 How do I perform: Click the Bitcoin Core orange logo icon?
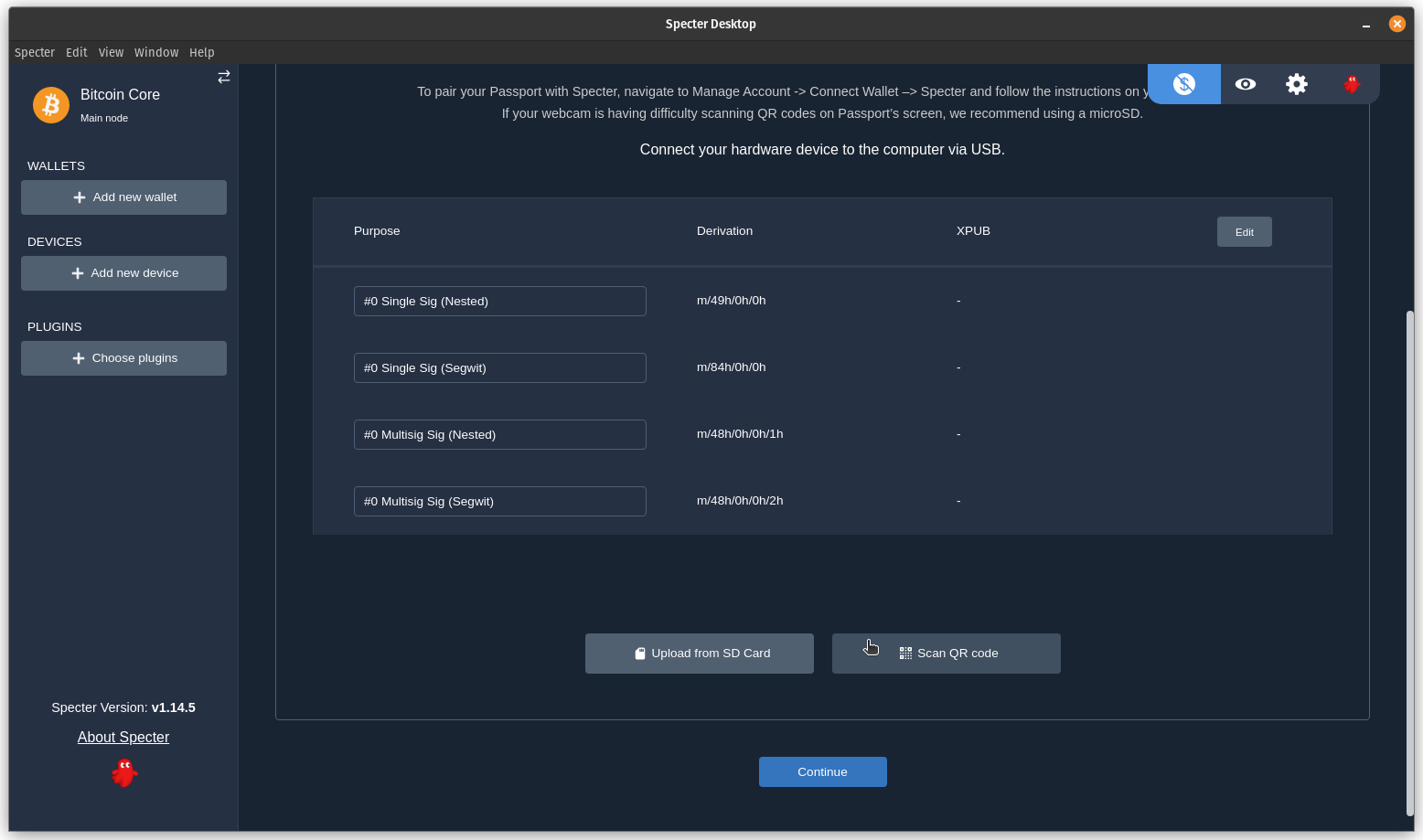coord(51,105)
